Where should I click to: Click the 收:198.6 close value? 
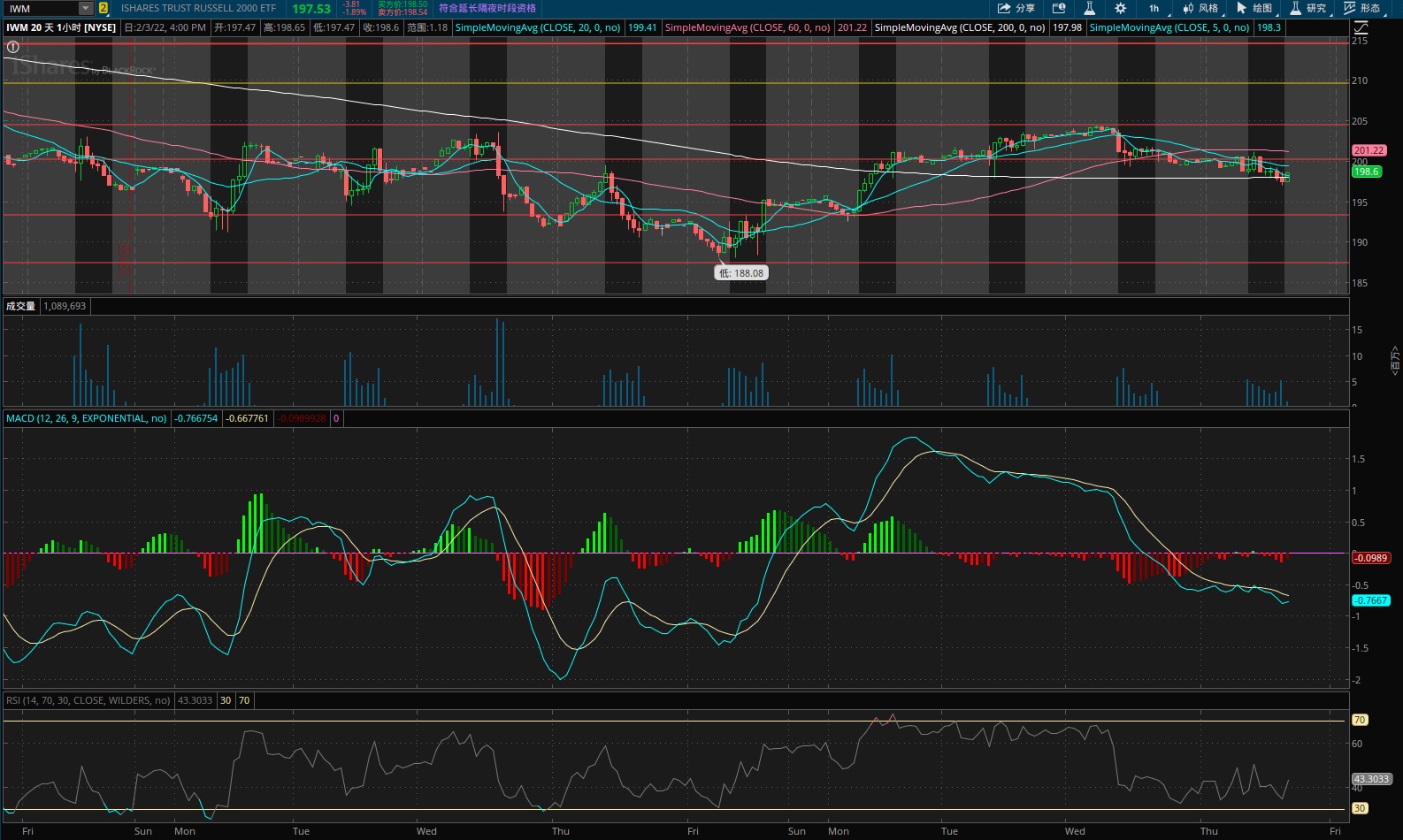[x=381, y=27]
